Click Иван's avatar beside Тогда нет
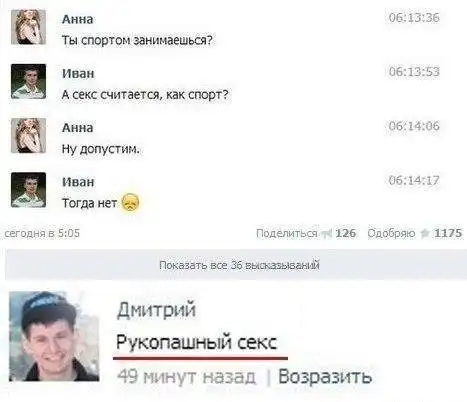The height and width of the screenshot is (402, 467). 28,190
